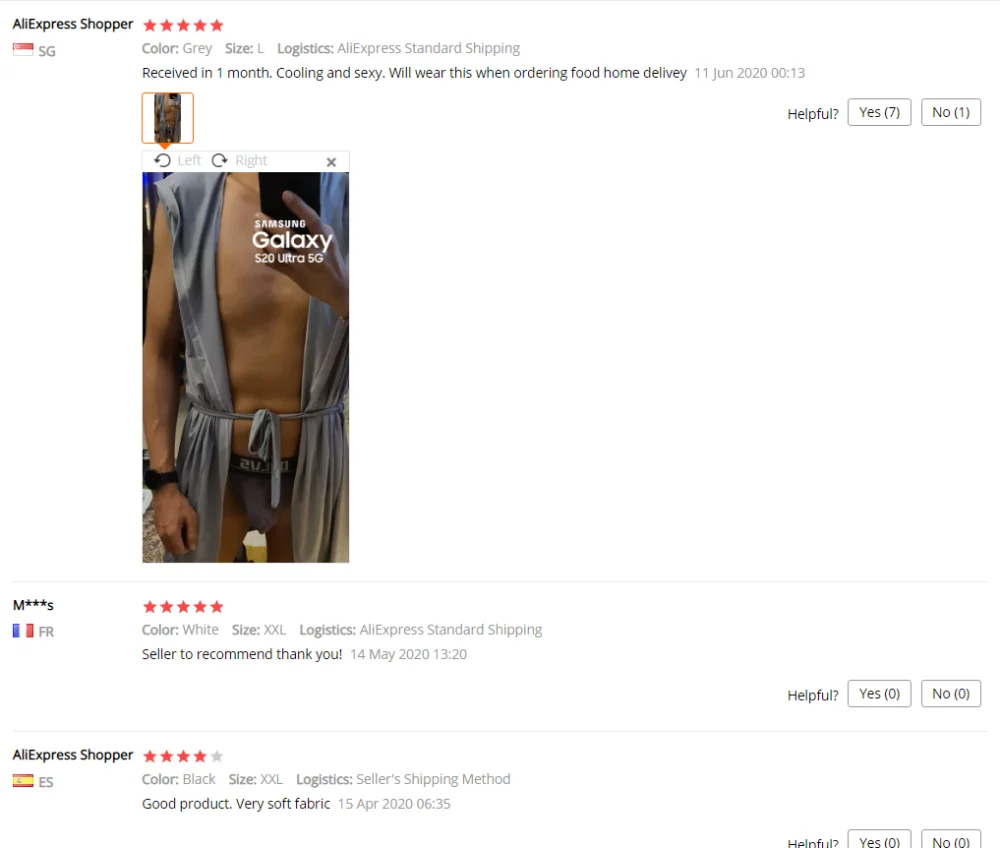This screenshot has width=1000, height=848.
Task: Click the five-star rating of FR review
Action: pos(183,606)
